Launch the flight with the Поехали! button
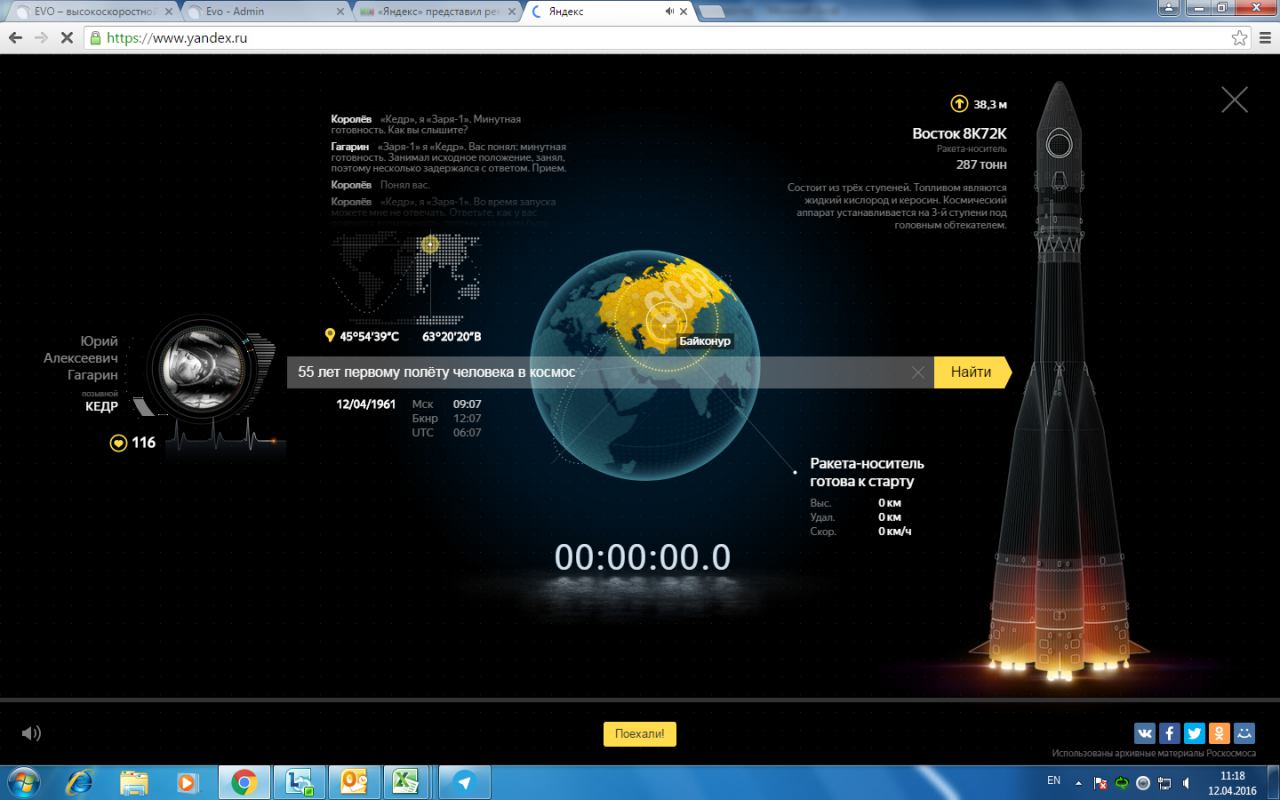Image resolution: width=1280 pixels, height=800 pixels. pyautogui.click(x=640, y=734)
